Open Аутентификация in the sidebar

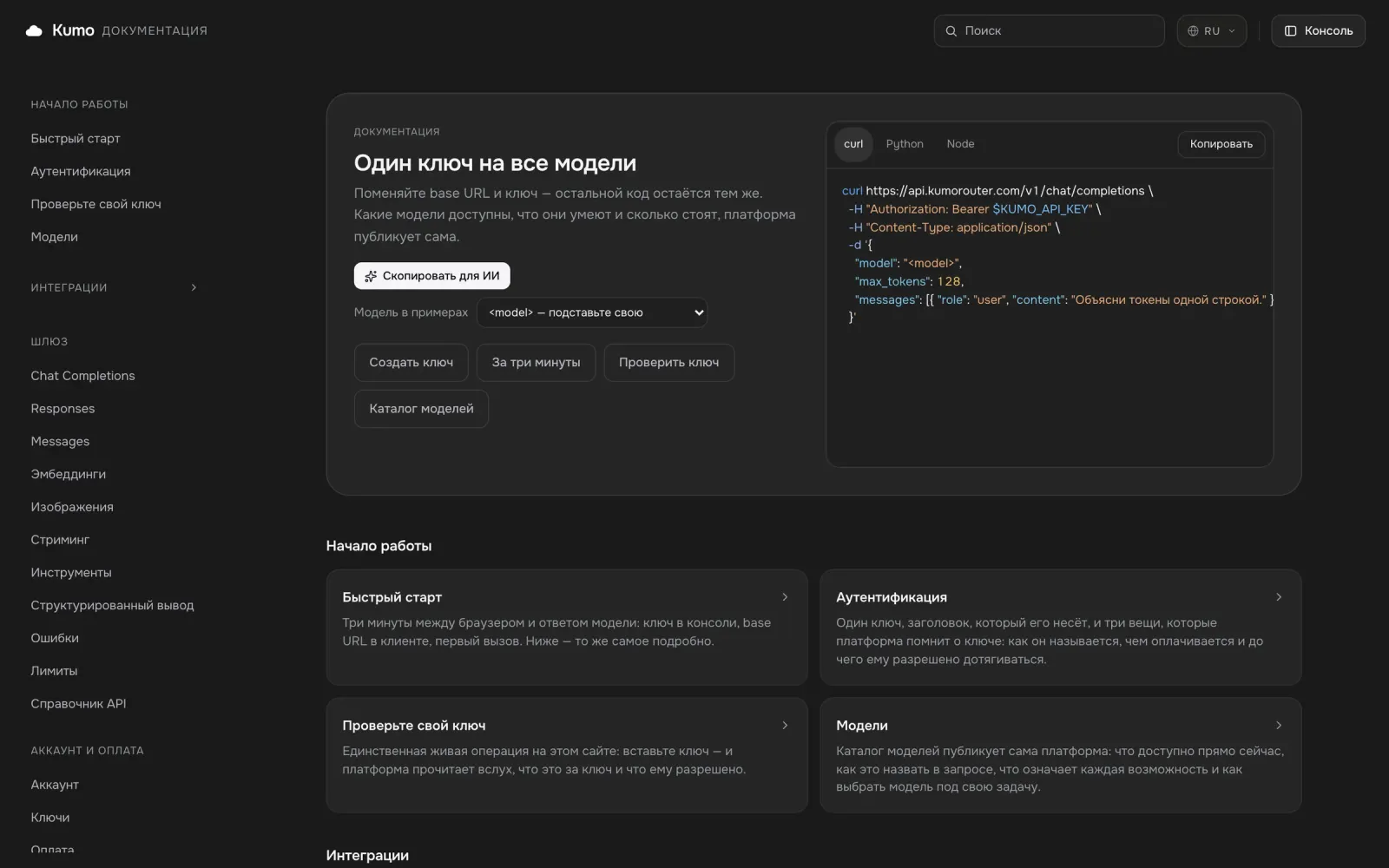[x=81, y=172]
